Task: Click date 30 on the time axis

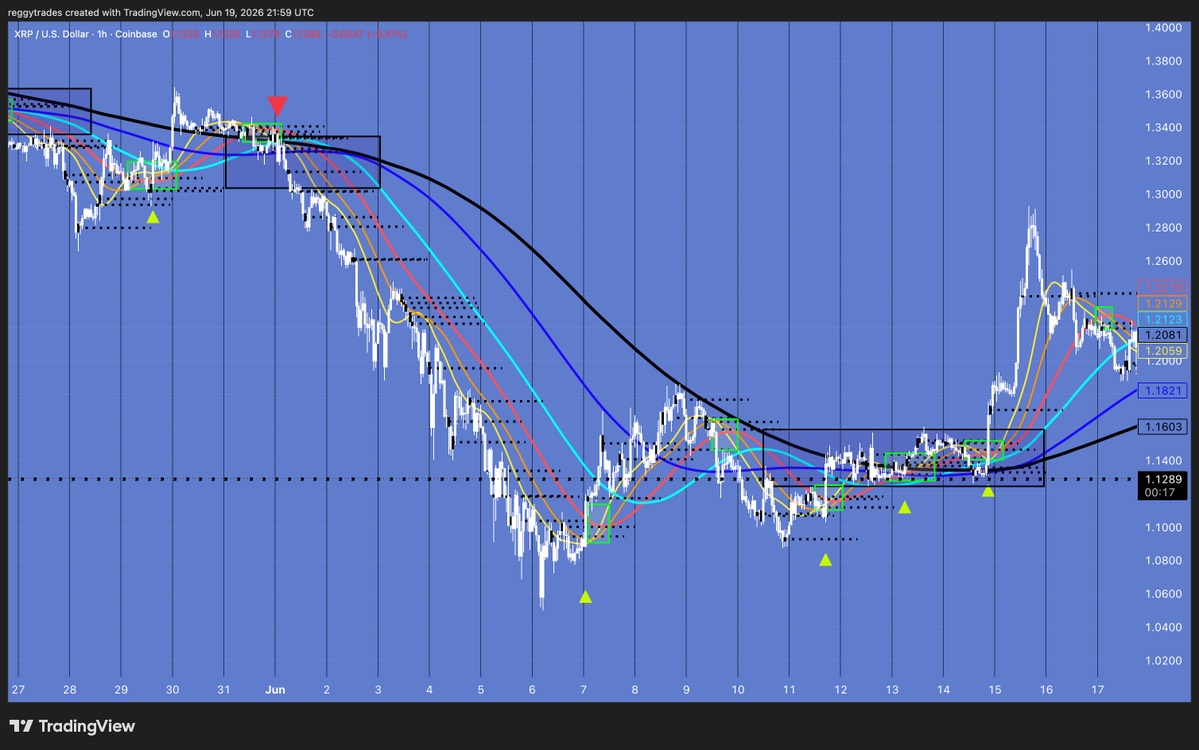Action: point(173,690)
